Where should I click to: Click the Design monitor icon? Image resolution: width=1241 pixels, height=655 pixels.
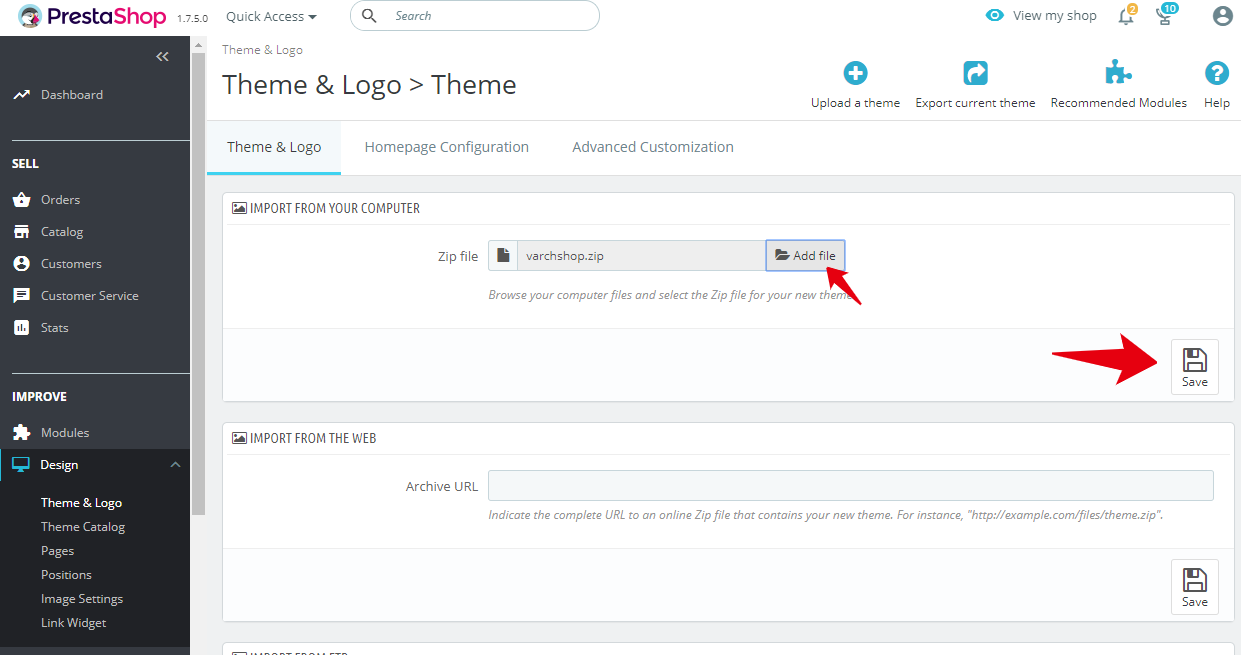coord(21,465)
